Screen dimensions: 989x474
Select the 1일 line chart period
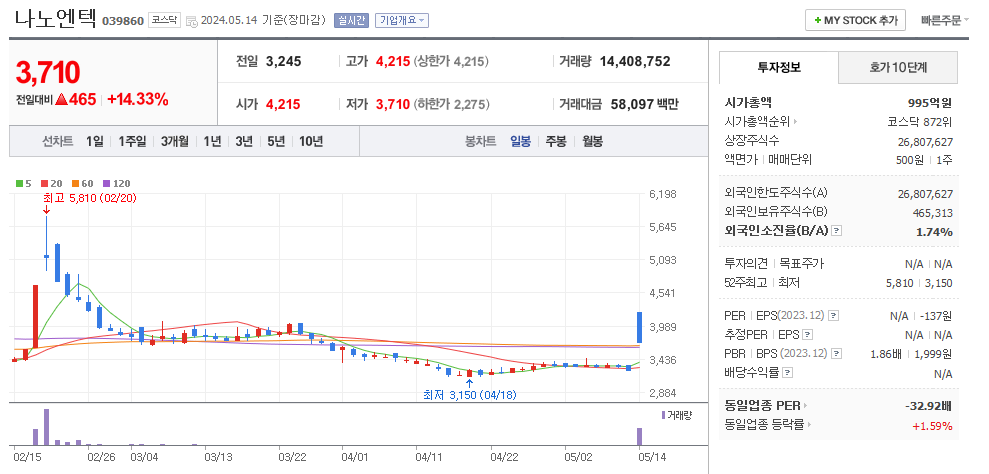95,141
